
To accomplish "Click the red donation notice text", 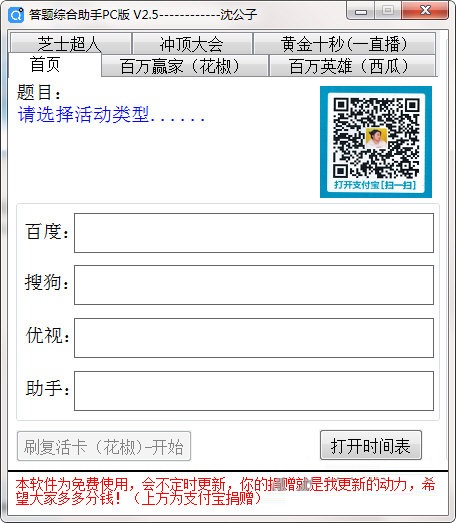I will pos(225,491).
